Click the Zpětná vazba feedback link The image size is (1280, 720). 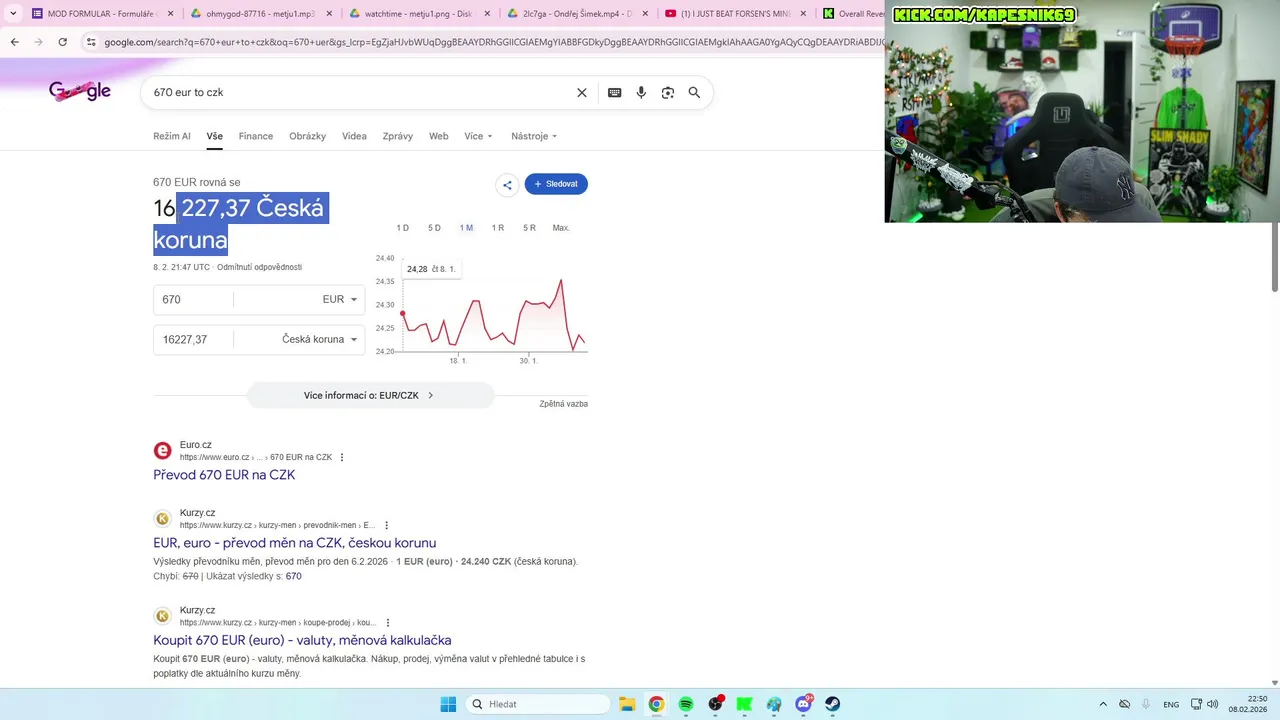point(564,404)
